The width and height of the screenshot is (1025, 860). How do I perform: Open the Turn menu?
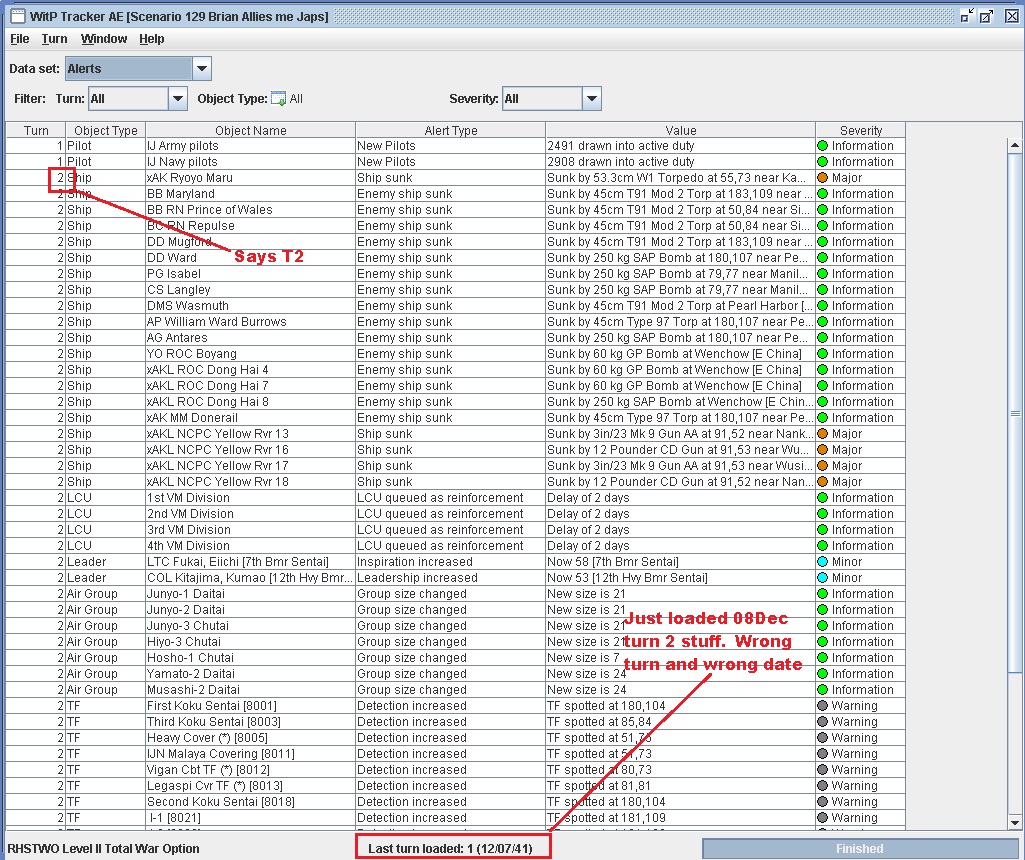[54, 39]
